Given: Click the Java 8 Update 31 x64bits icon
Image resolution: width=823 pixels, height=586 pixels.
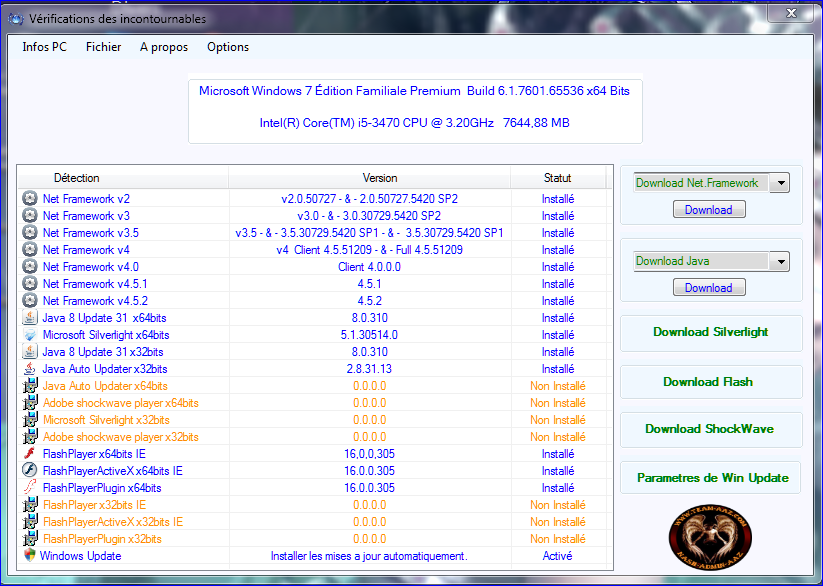Looking at the screenshot, I should point(30,318).
